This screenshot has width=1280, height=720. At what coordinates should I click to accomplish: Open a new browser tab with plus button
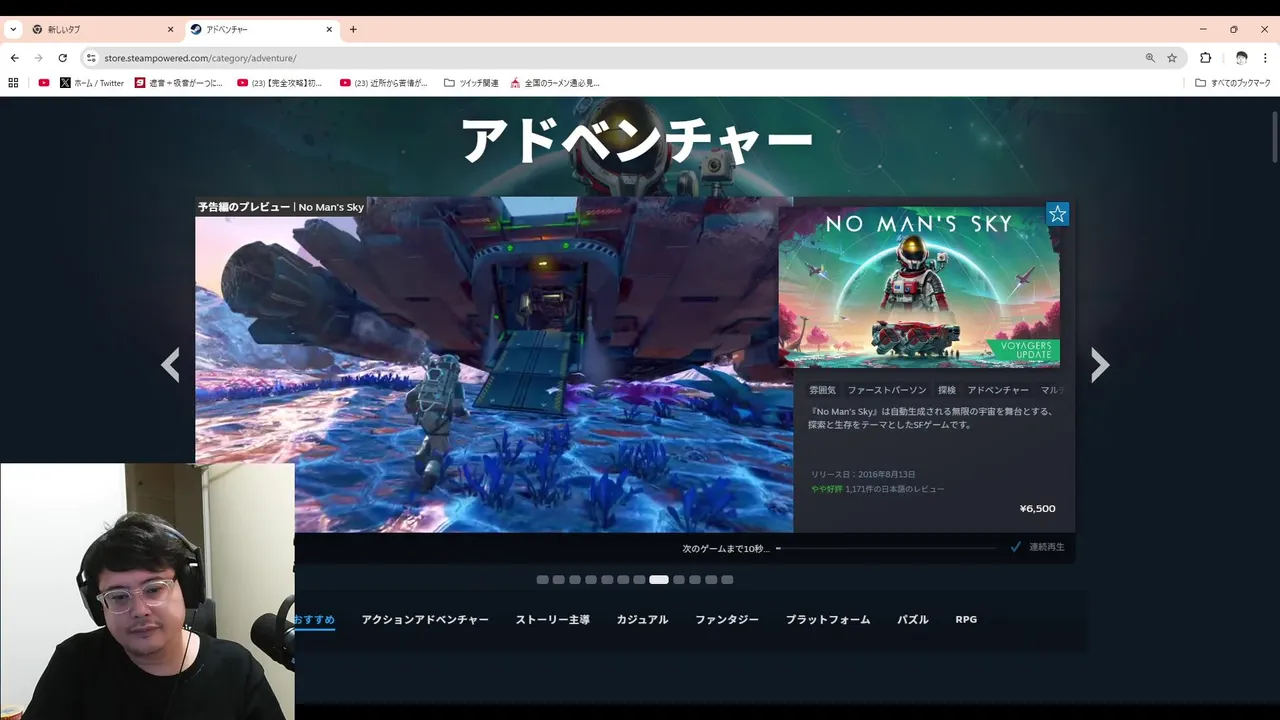click(x=353, y=29)
